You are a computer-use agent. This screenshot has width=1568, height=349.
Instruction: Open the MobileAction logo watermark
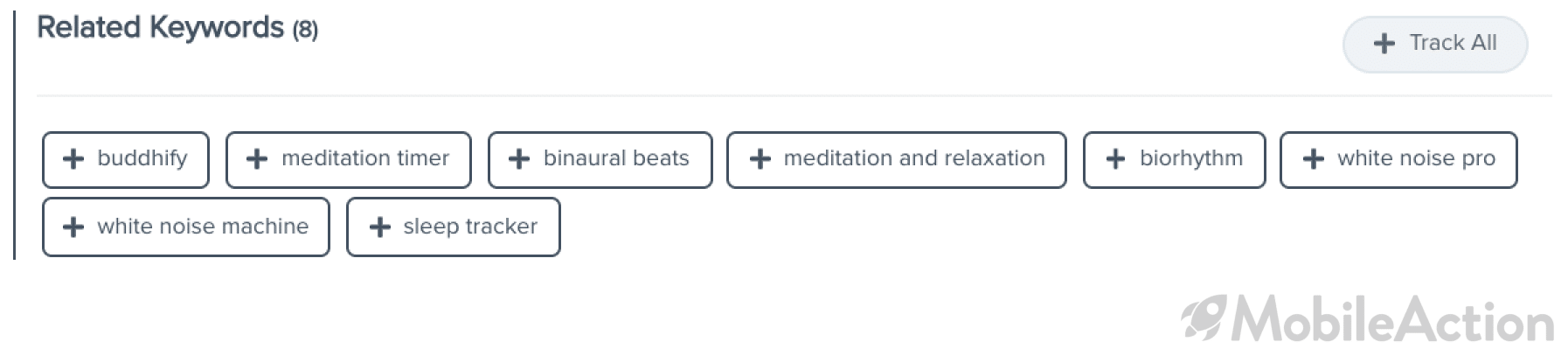(x=1367, y=318)
